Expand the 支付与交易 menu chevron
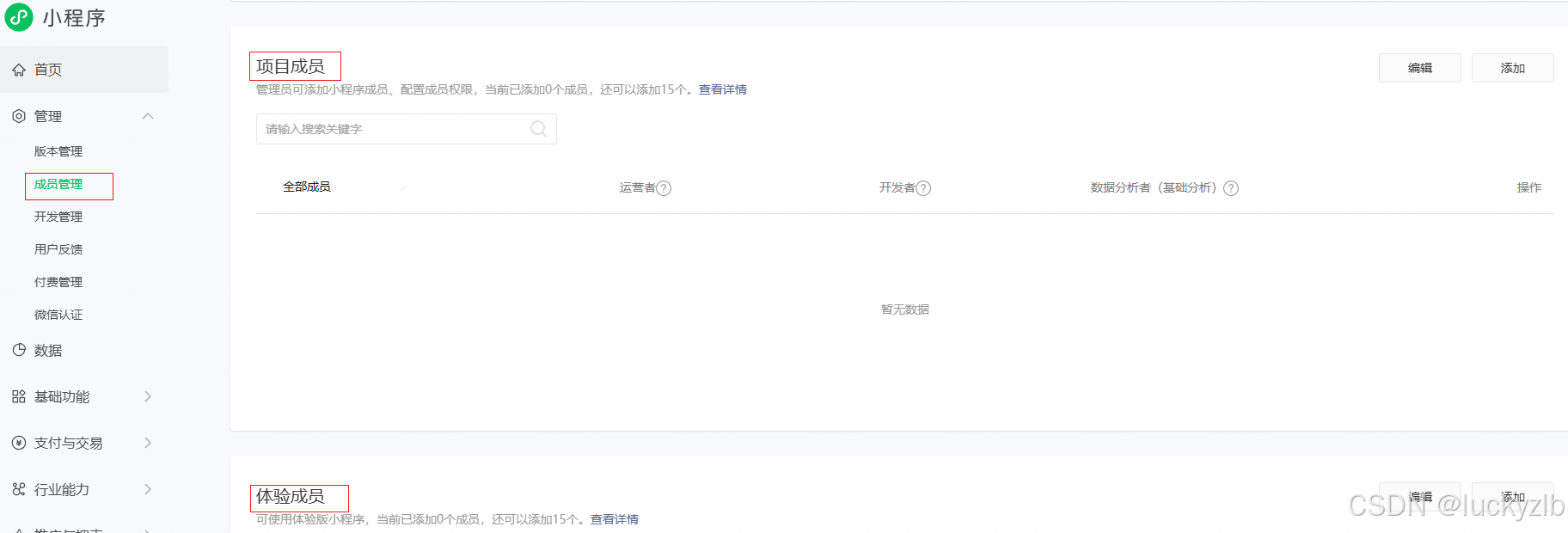The height and width of the screenshot is (533, 1568). 148,443
